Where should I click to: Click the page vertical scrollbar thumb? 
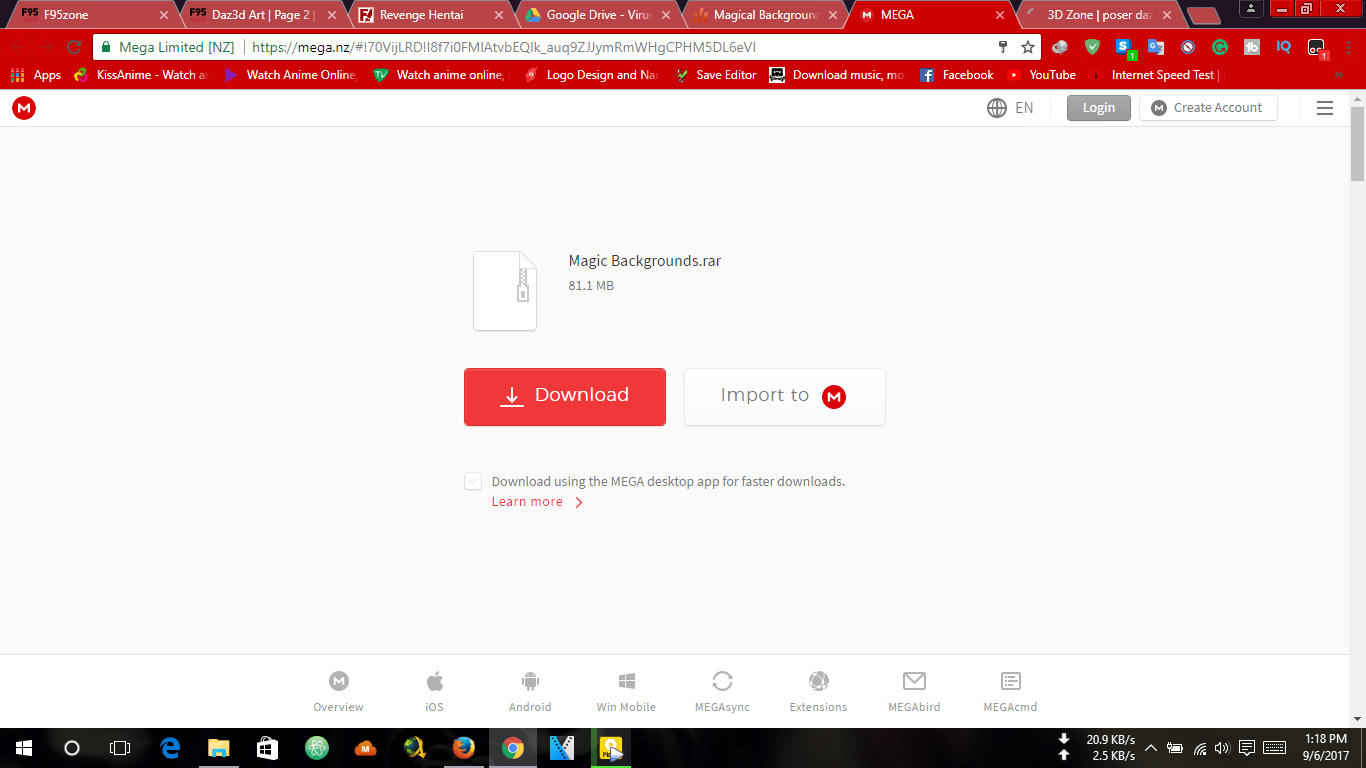[x=1358, y=143]
